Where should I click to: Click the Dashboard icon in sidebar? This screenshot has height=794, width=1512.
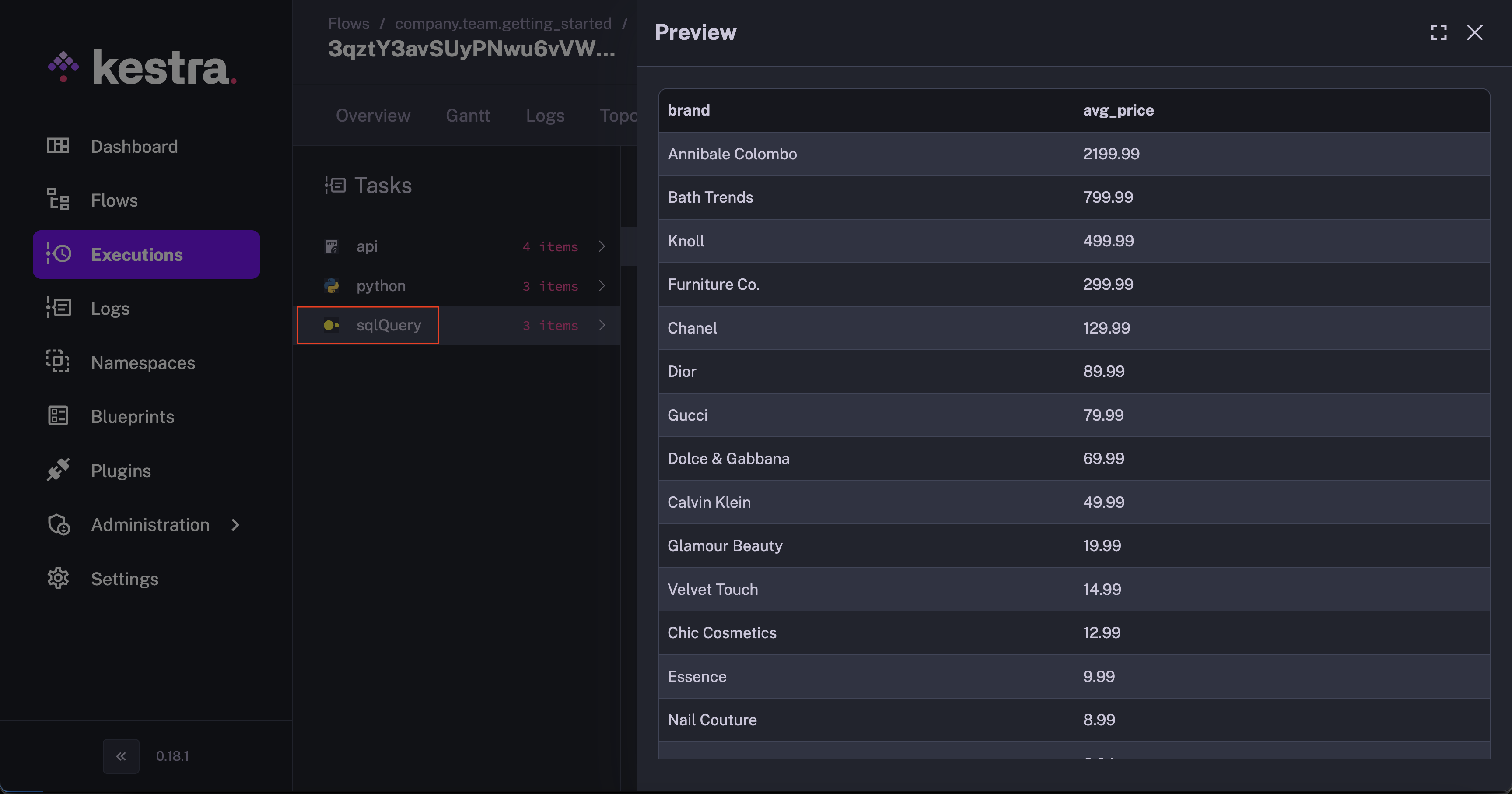[x=58, y=146]
